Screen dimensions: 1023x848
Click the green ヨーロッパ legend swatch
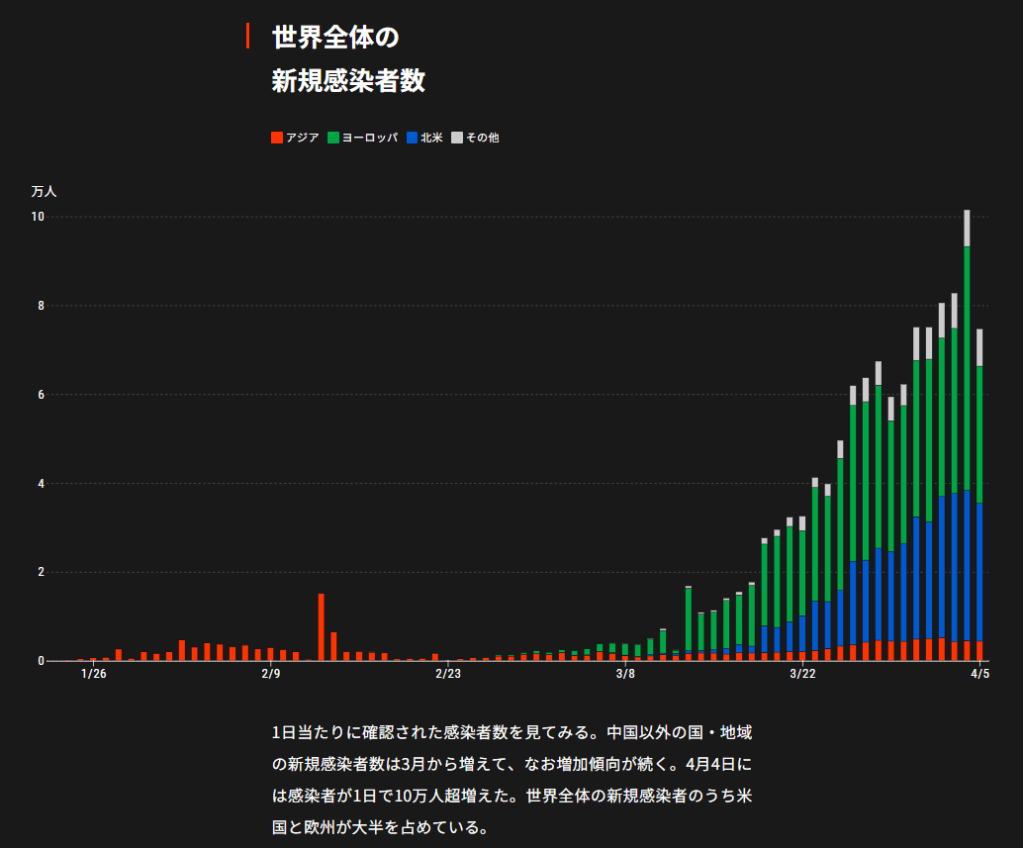click(x=334, y=138)
